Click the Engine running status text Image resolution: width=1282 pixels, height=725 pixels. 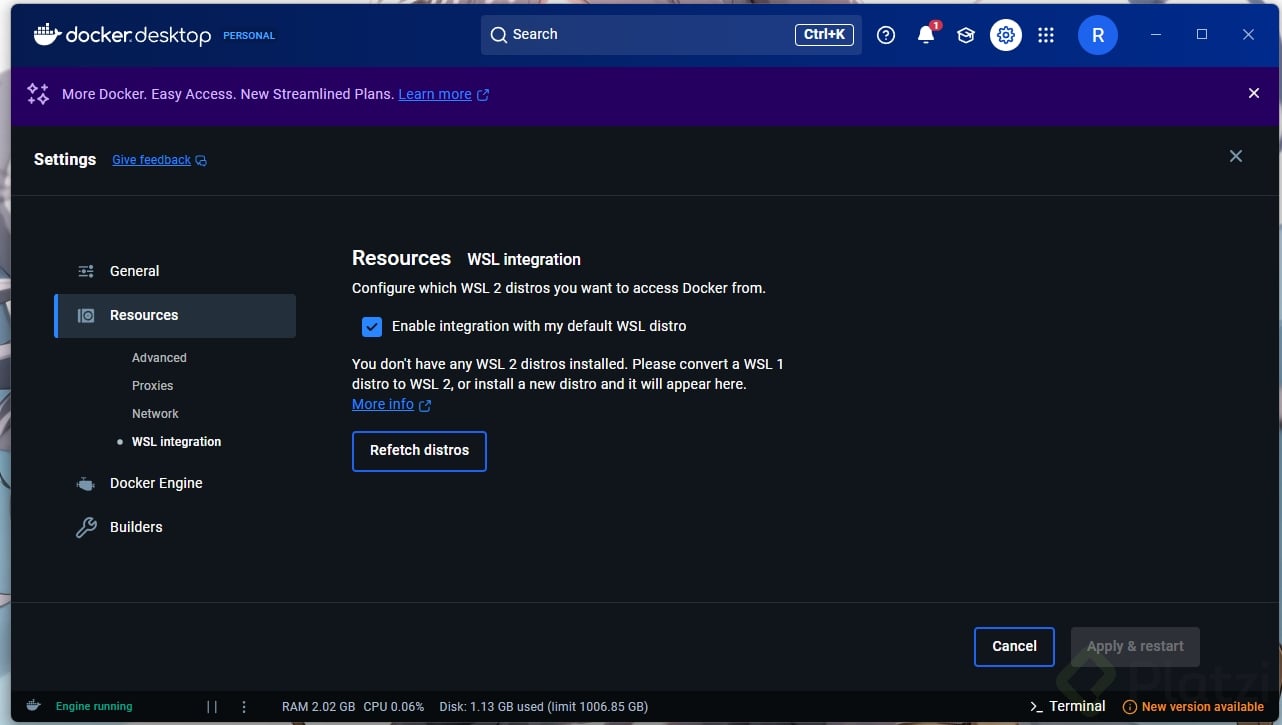coord(94,706)
